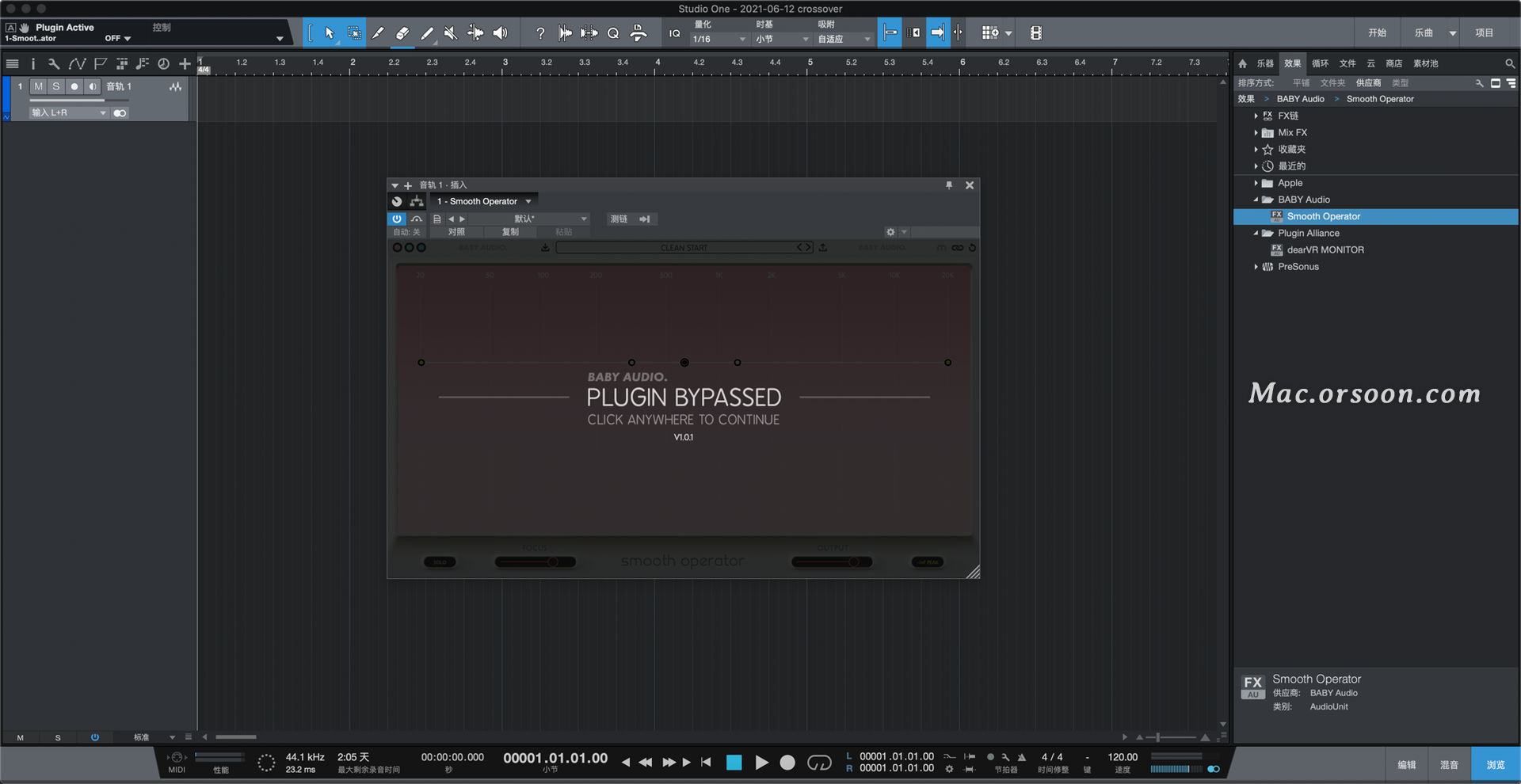
Task: Open the track inspector 'i' icon
Action: [x=32, y=63]
